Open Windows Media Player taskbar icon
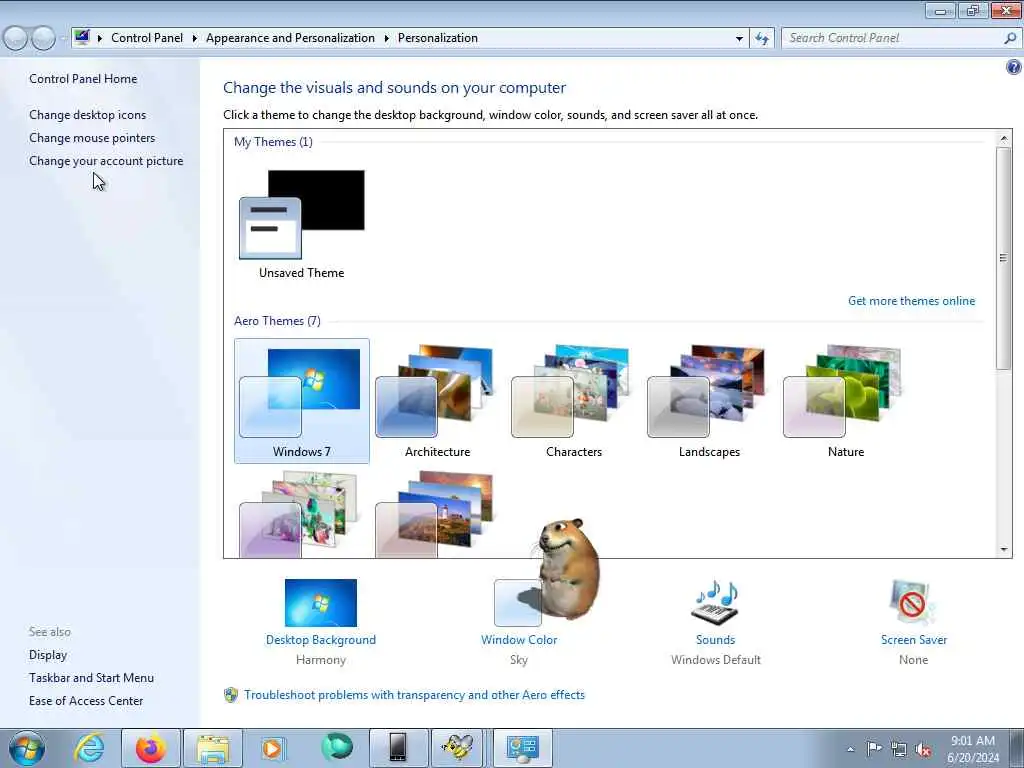The height and width of the screenshot is (768, 1024). click(x=273, y=748)
